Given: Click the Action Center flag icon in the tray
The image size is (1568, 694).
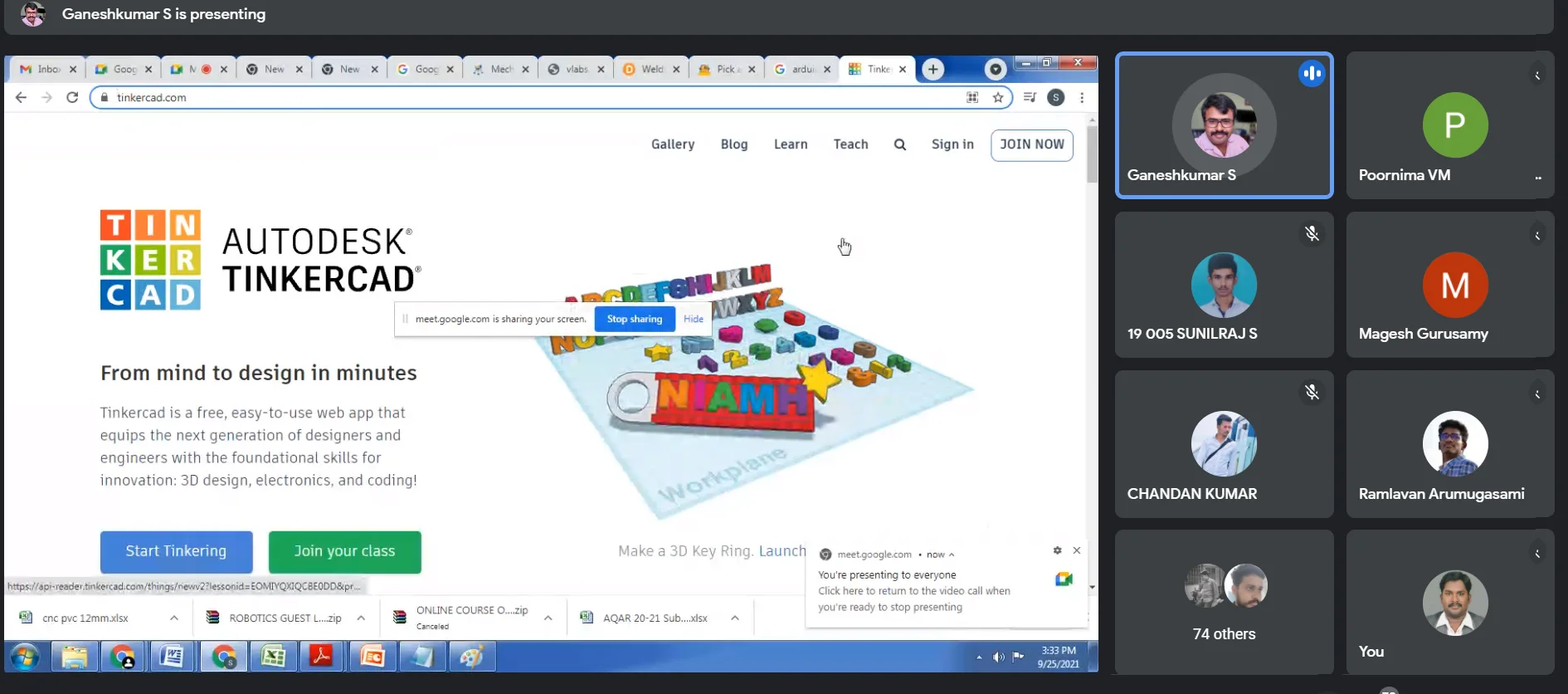Looking at the screenshot, I should (1018, 657).
